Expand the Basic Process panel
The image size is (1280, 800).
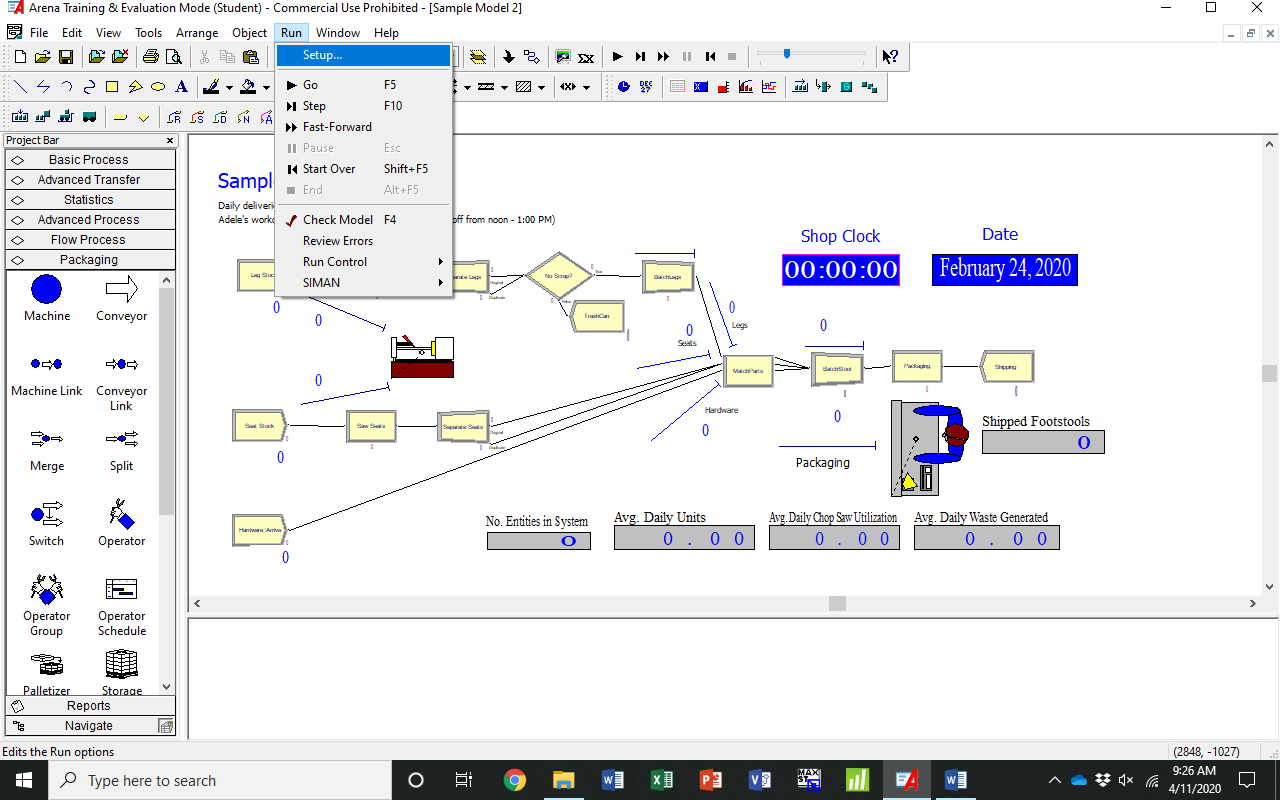90,159
